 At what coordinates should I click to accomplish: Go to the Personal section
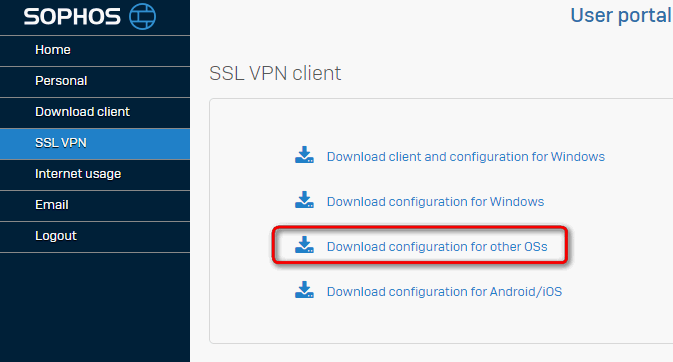click(95, 82)
